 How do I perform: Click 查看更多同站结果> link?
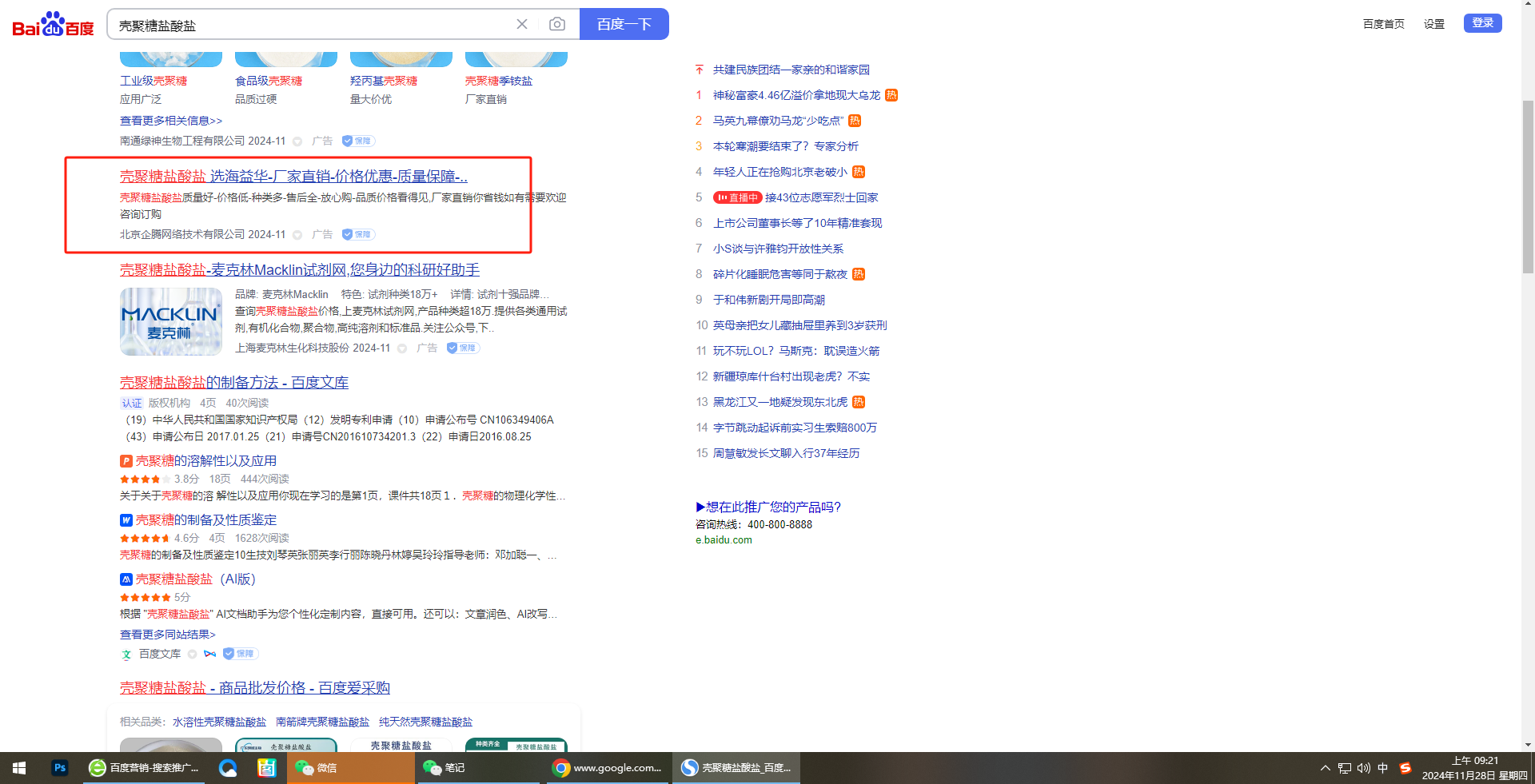pos(168,635)
